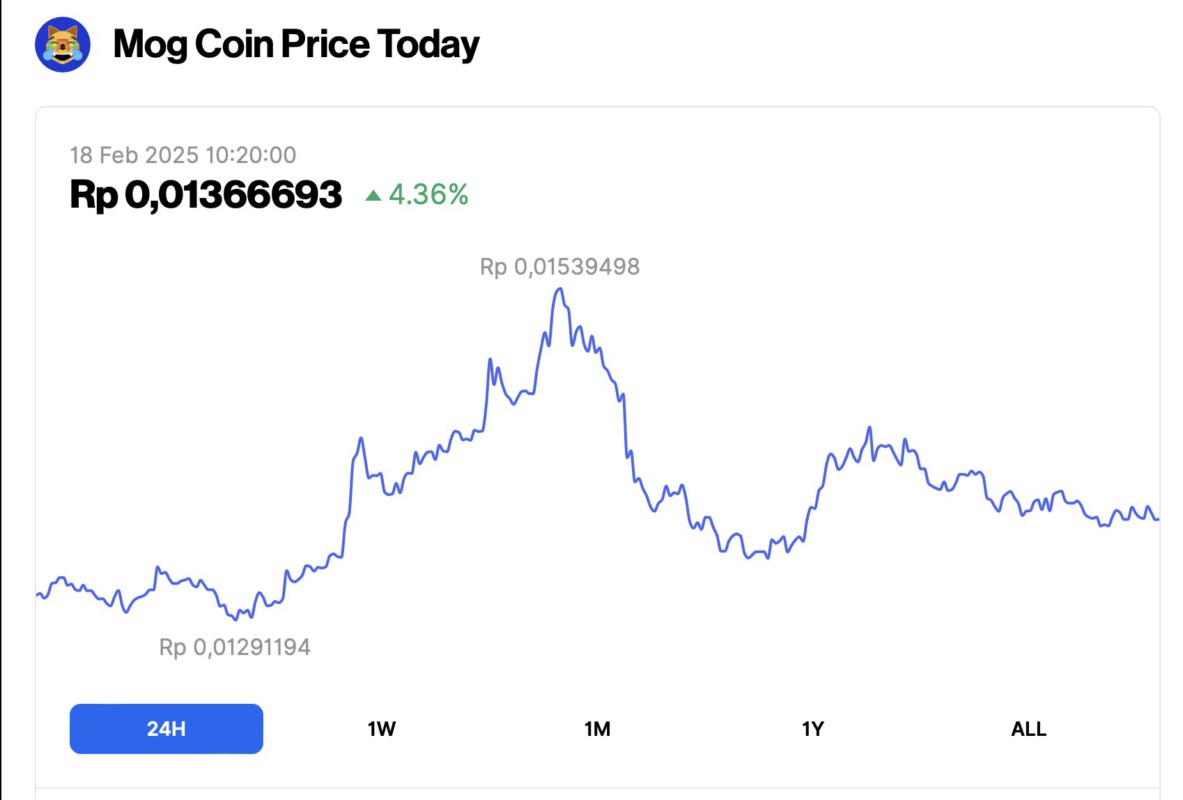Viewport: 1183px width, 800px height.
Task: Click the highest peak of the chart line
Action: (560, 290)
